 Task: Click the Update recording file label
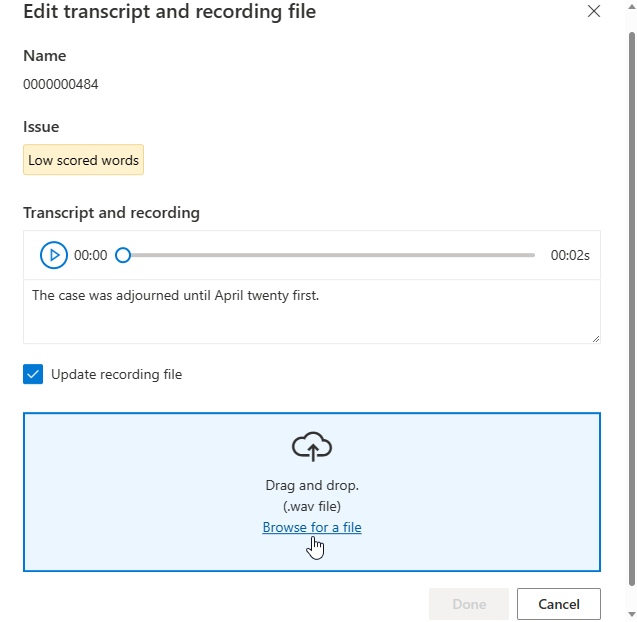pos(117,374)
